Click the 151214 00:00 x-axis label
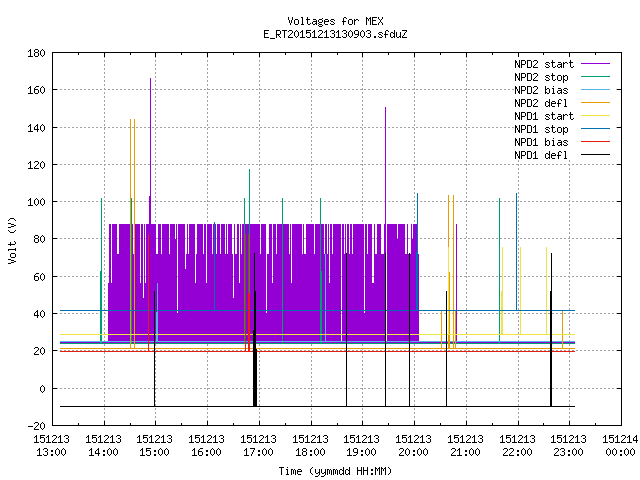The width and height of the screenshot is (640, 480). (620, 446)
